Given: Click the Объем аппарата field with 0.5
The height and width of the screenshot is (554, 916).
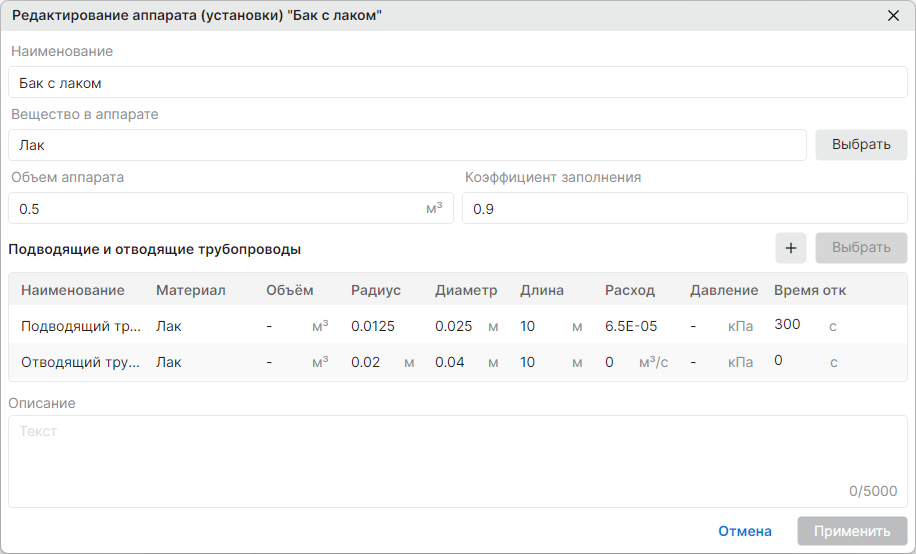Looking at the screenshot, I should [231, 209].
